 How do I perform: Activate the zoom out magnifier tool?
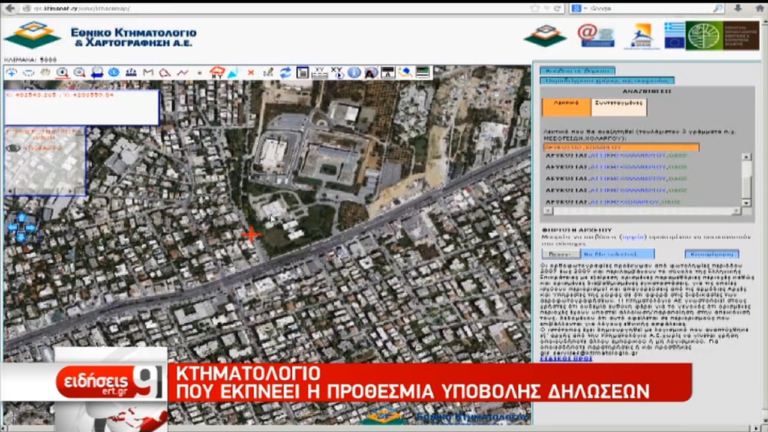tap(79, 73)
